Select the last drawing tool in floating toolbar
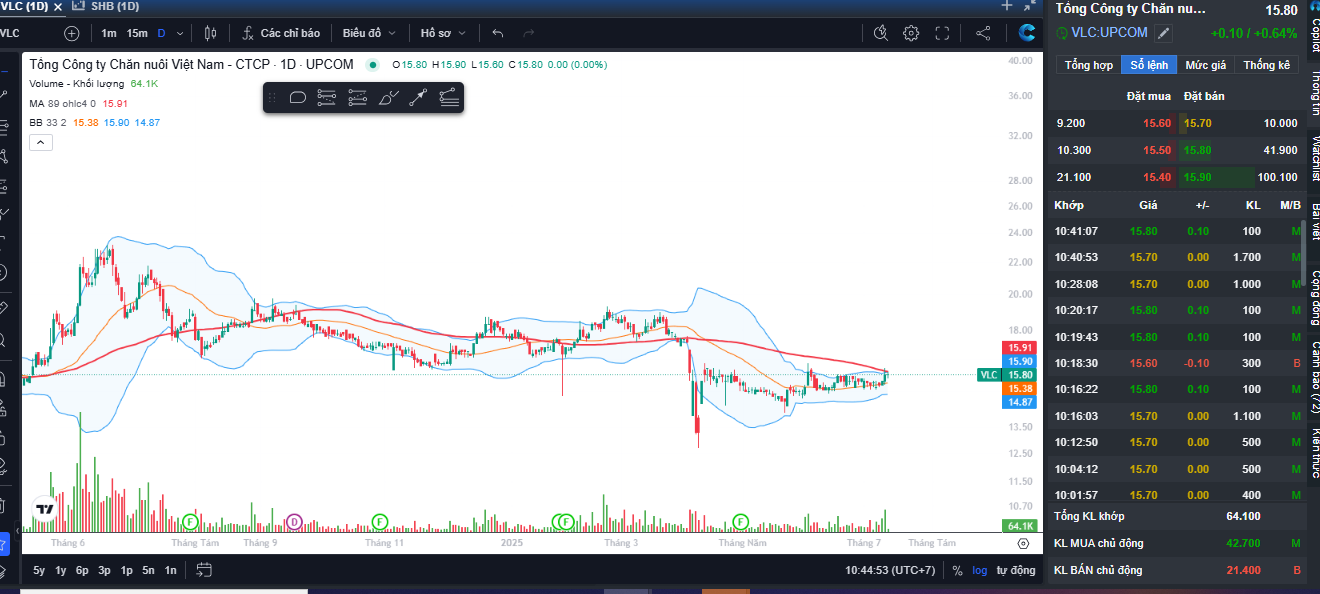The height and width of the screenshot is (594, 1320). pos(449,97)
